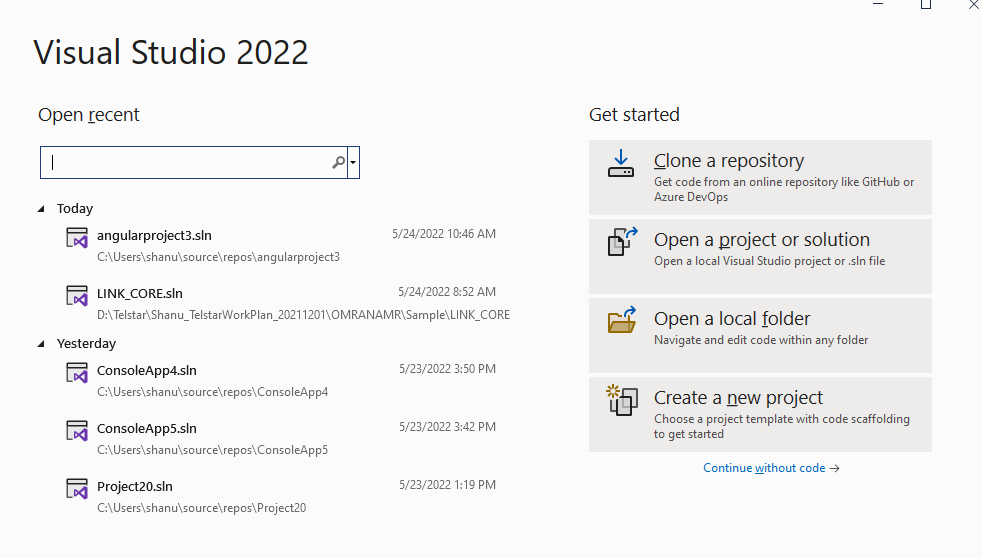Click the ConsoleApp5.sln solution file icon
Screen dimensions: 982x558
pyautogui.click(x=77, y=431)
